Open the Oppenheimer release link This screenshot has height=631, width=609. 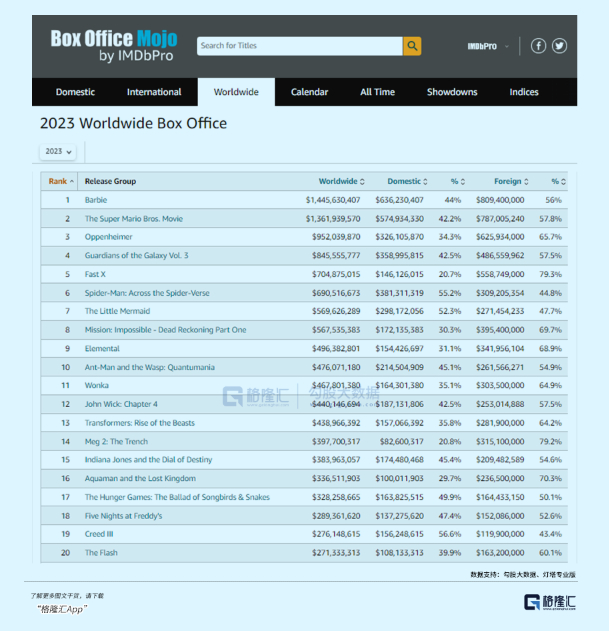point(108,237)
